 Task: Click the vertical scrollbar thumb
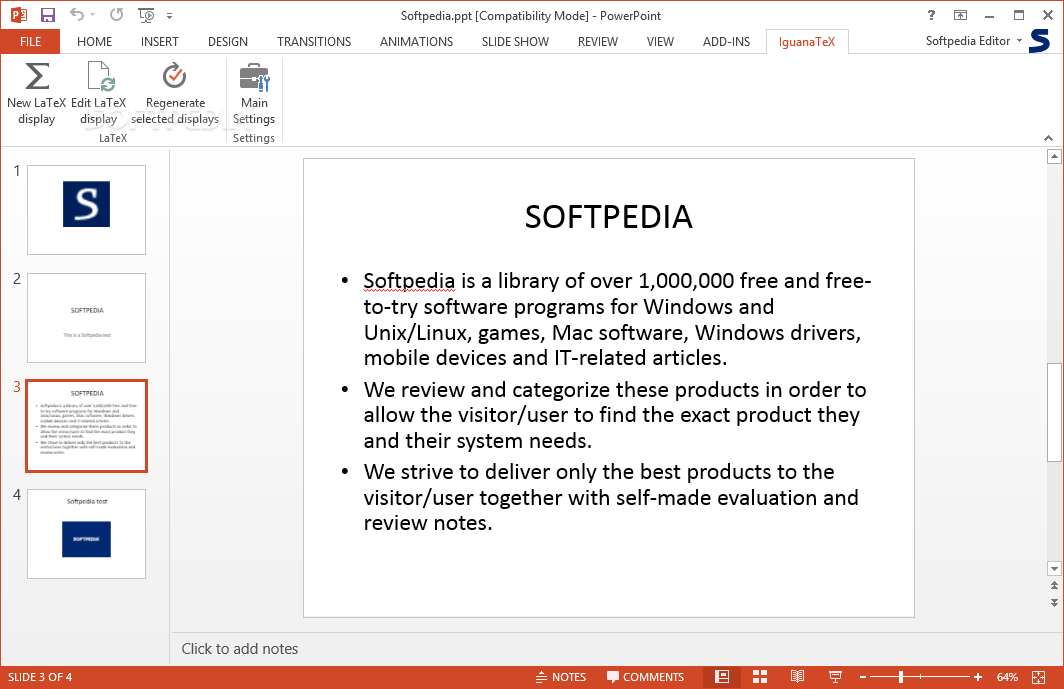(x=1054, y=413)
